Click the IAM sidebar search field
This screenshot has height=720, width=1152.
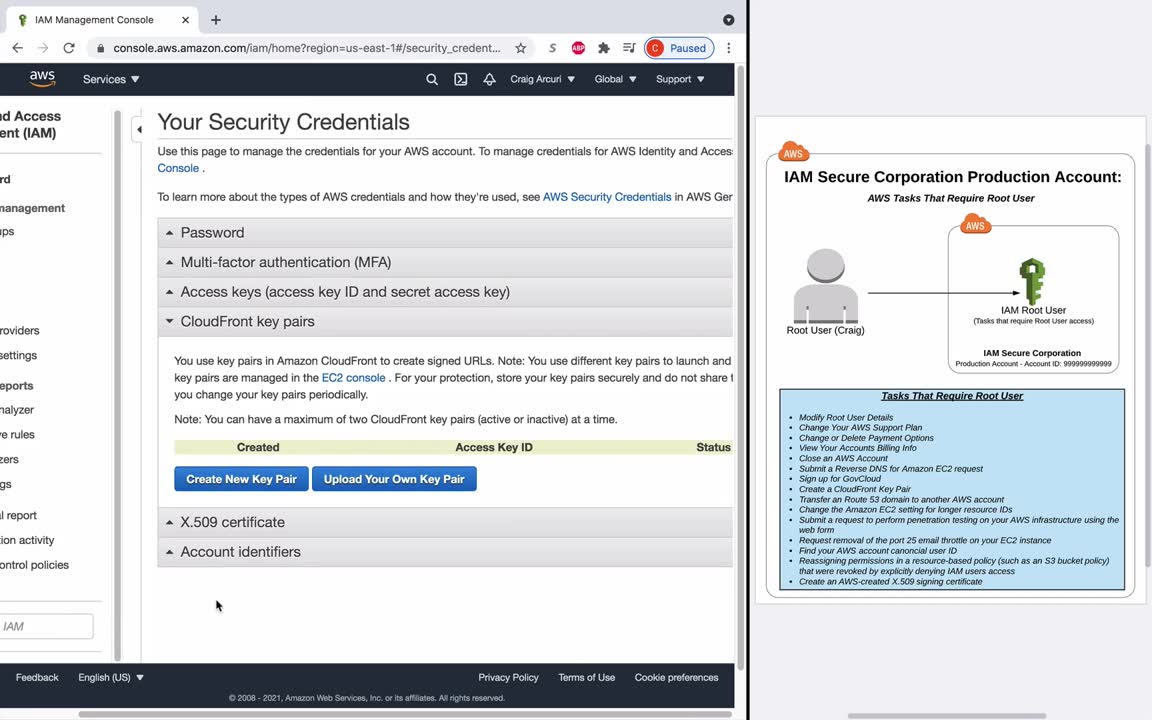click(46, 626)
